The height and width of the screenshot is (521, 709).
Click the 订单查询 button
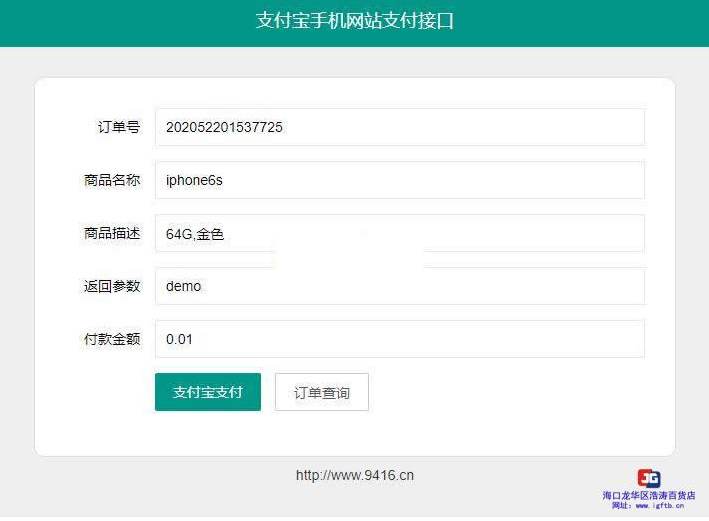click(x=321, y=392)
